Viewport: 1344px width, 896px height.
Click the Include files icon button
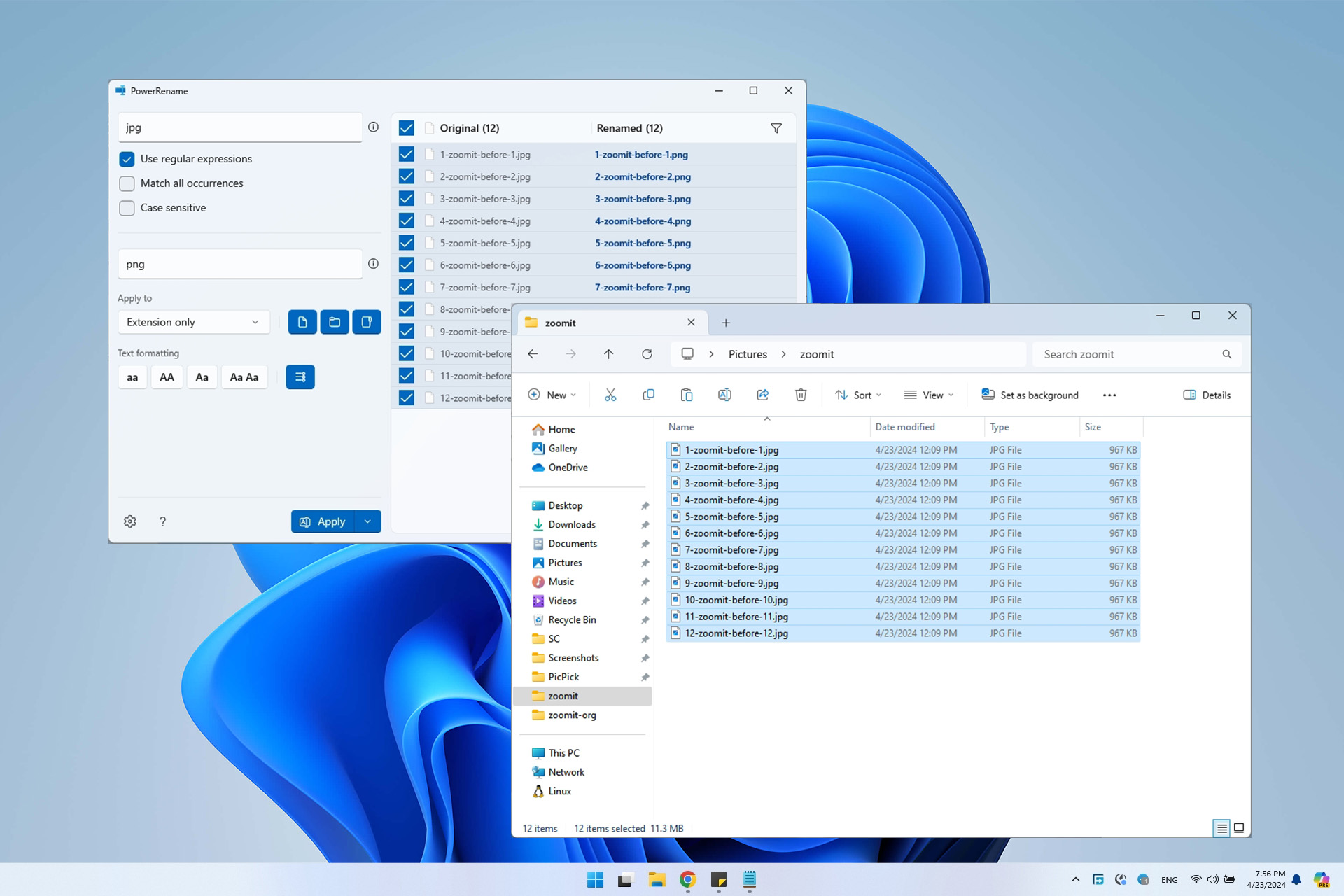(302, 322)
